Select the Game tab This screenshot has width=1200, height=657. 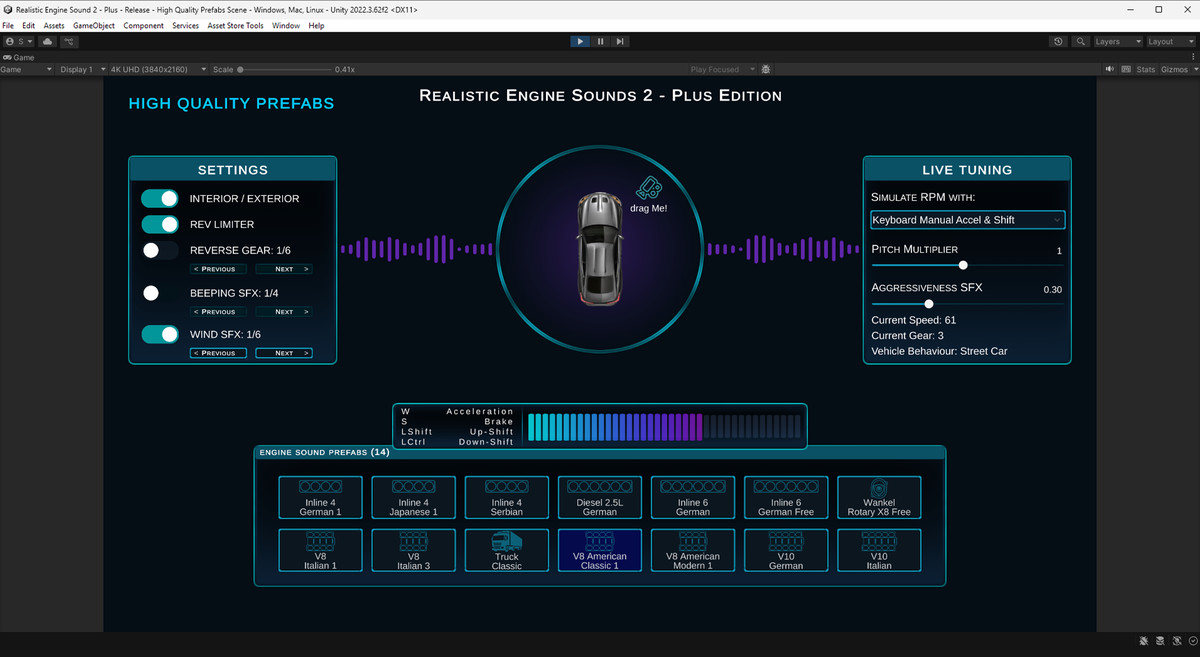point(19,57)
